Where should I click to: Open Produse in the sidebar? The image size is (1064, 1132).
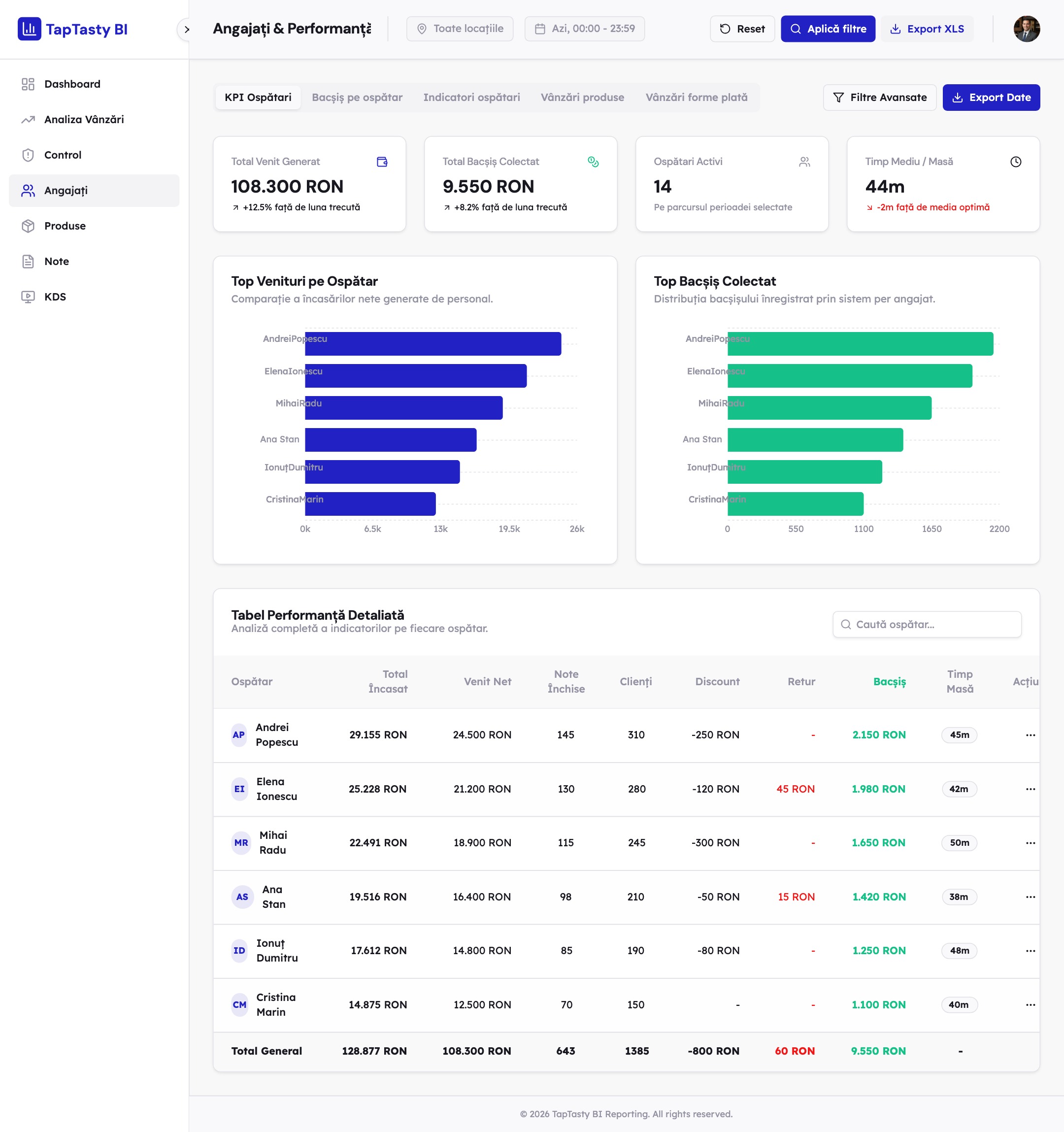tap(94, 226)
